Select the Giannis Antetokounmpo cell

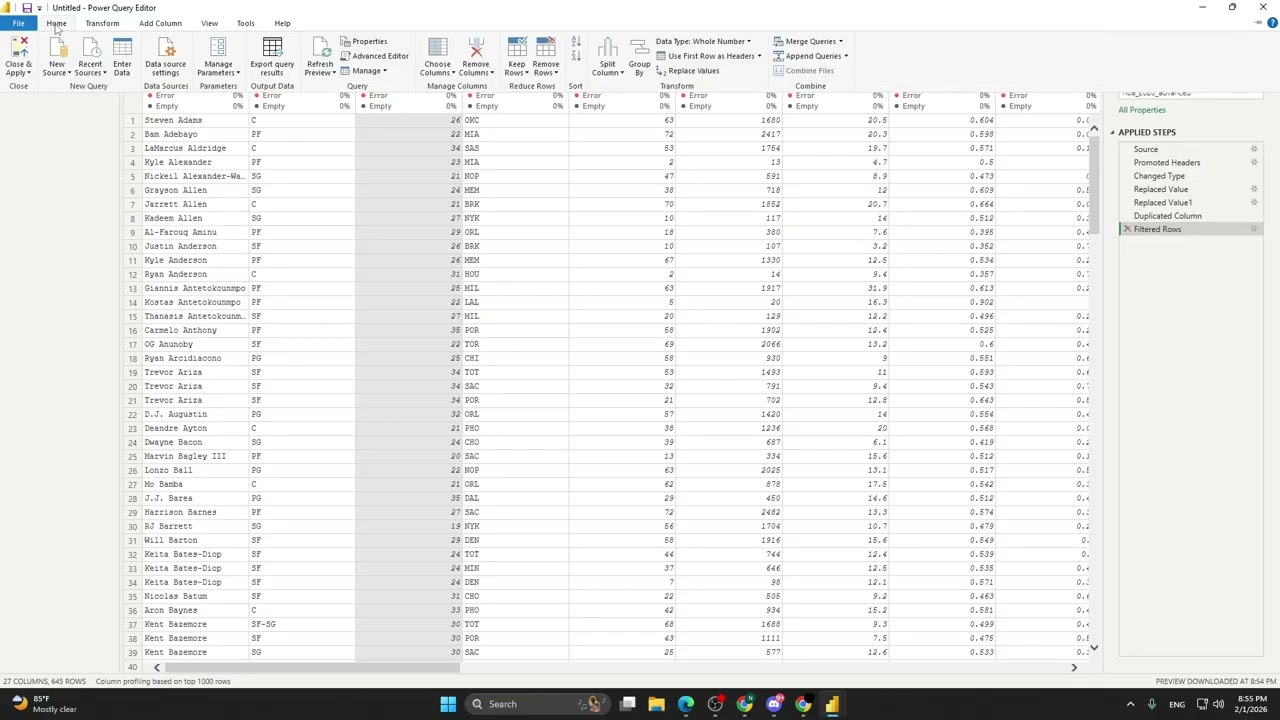[194, 288]
